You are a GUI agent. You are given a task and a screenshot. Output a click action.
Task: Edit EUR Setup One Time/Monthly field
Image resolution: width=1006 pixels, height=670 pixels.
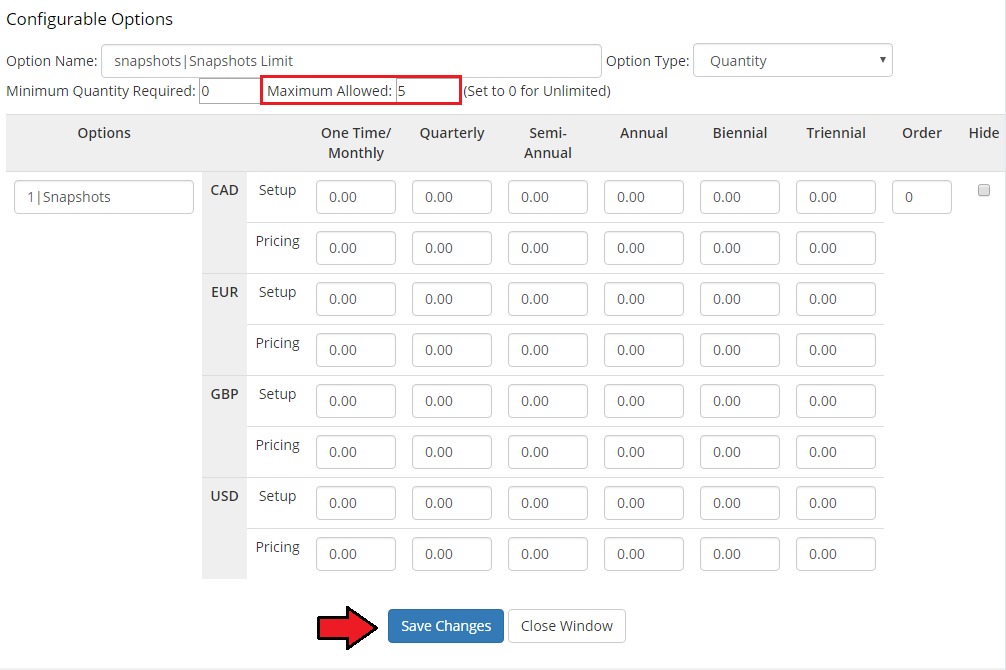point(356,299)
